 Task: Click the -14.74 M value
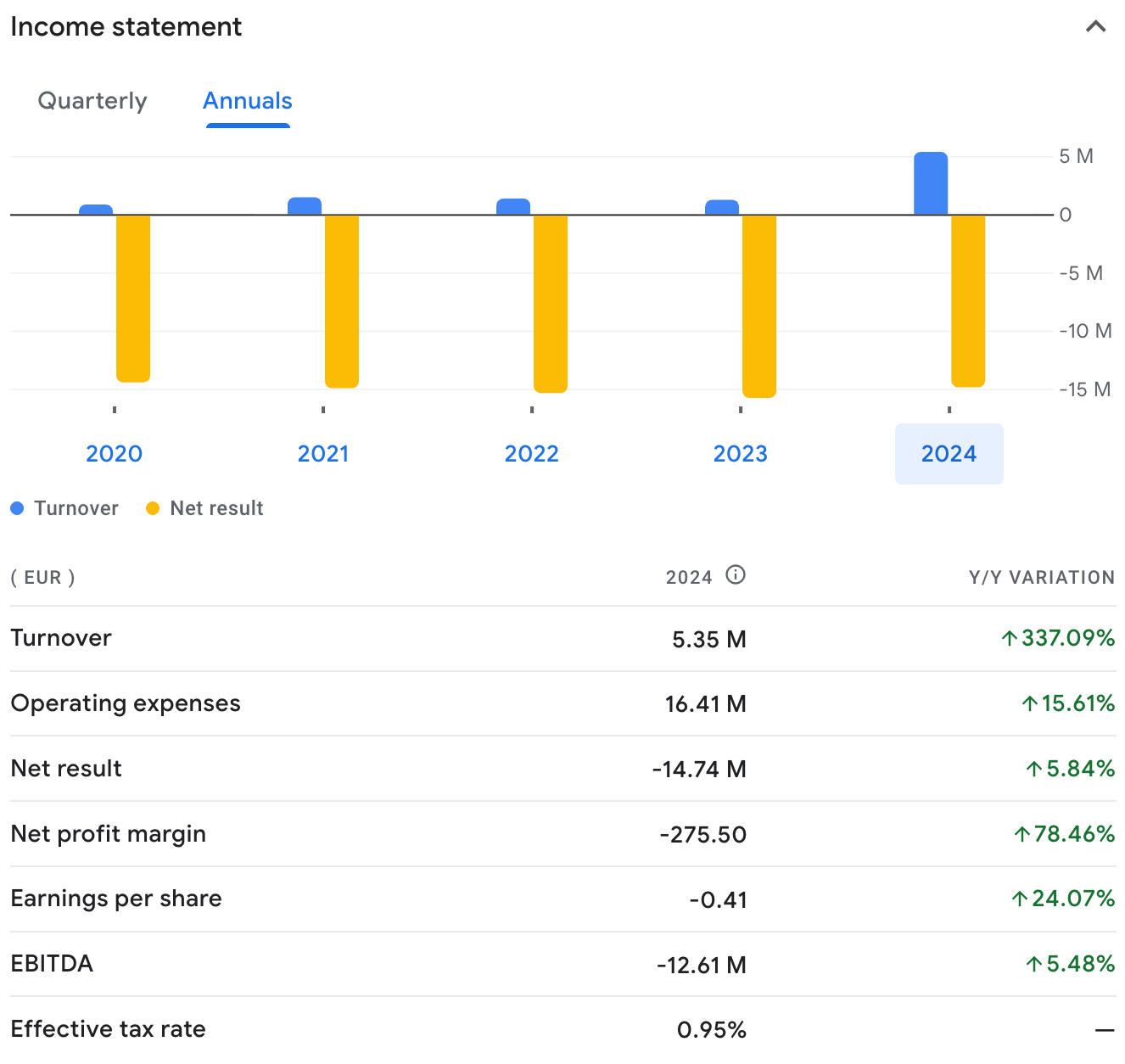click(x=699, y=770)
